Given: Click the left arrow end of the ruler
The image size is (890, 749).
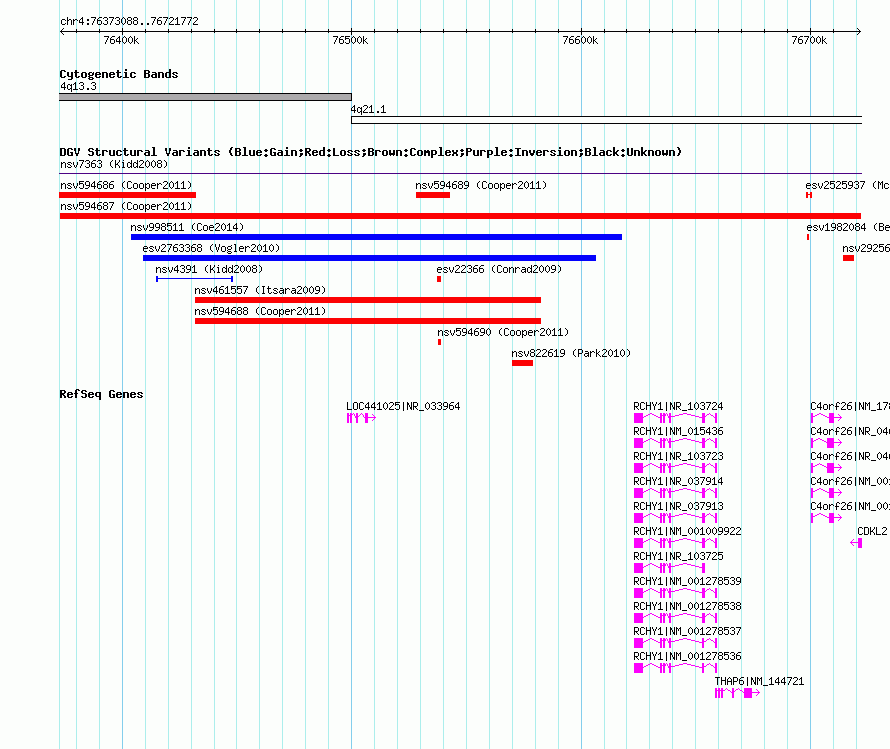Looking at the screenshot, I should point(62,31).
